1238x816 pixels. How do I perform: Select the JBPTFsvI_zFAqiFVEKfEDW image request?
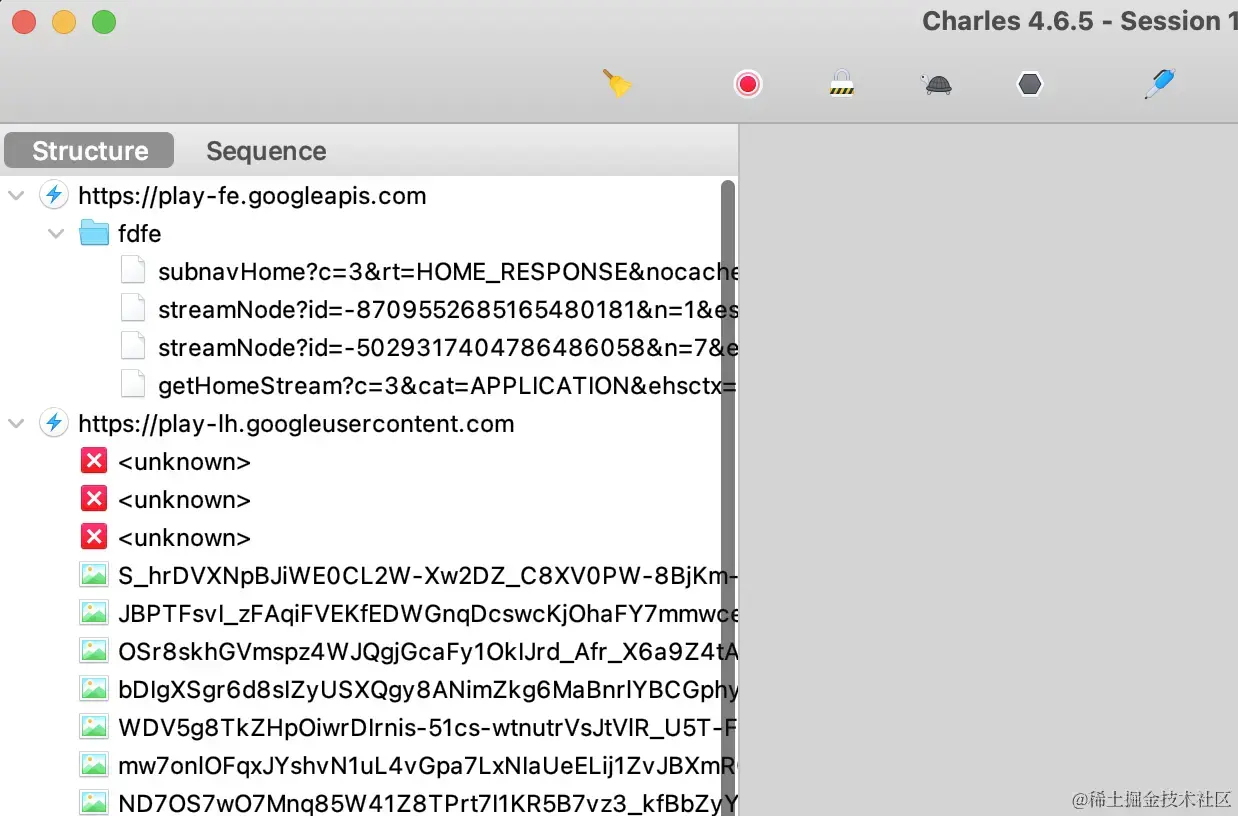click(x=428, y=614)
